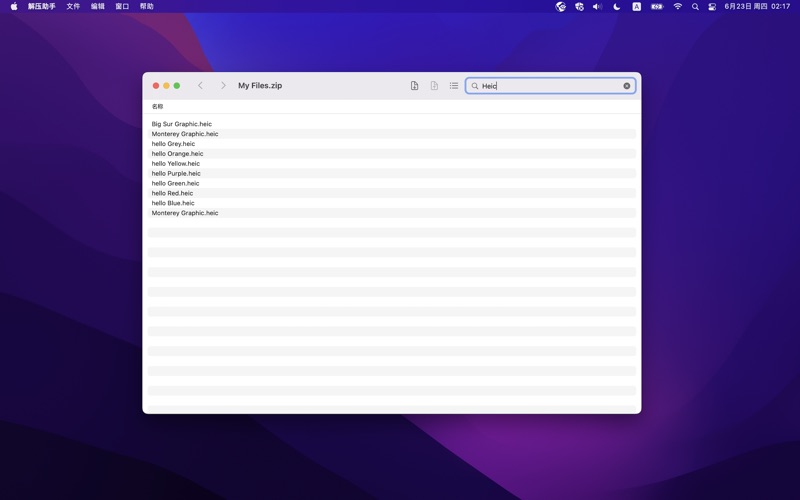Viewport: 800px width, 500px height.
Task: Open the Apple menu
Action: 14,6
